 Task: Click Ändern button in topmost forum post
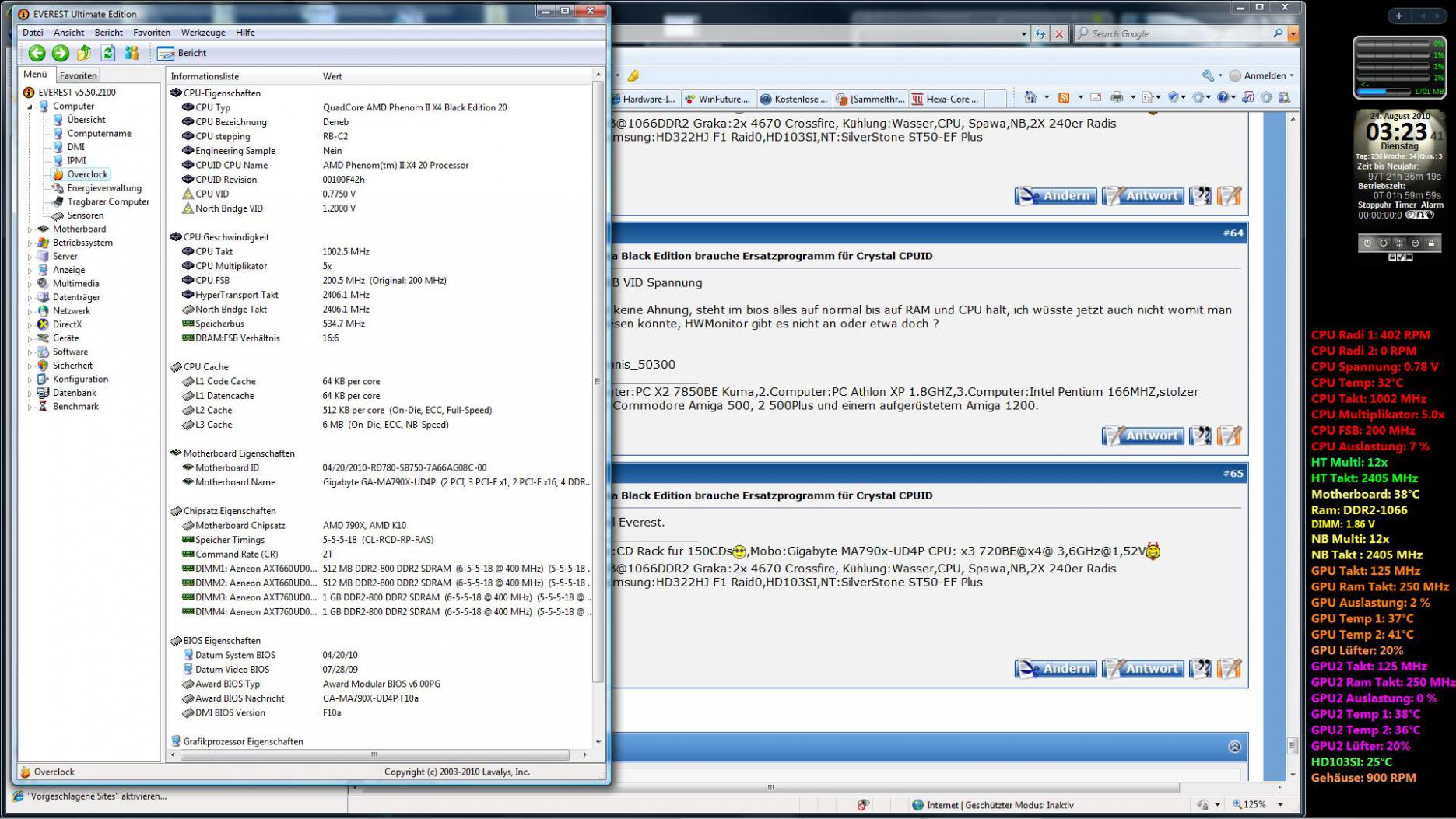(x=1056, y=196)
